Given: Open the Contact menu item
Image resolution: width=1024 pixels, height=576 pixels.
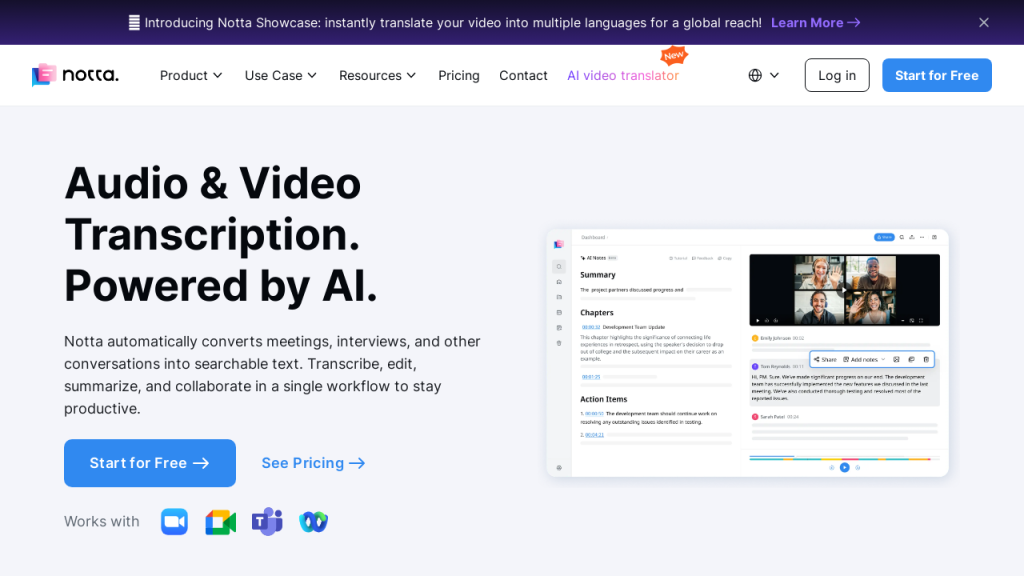Looking at the screenshot, I should [523, 75].
